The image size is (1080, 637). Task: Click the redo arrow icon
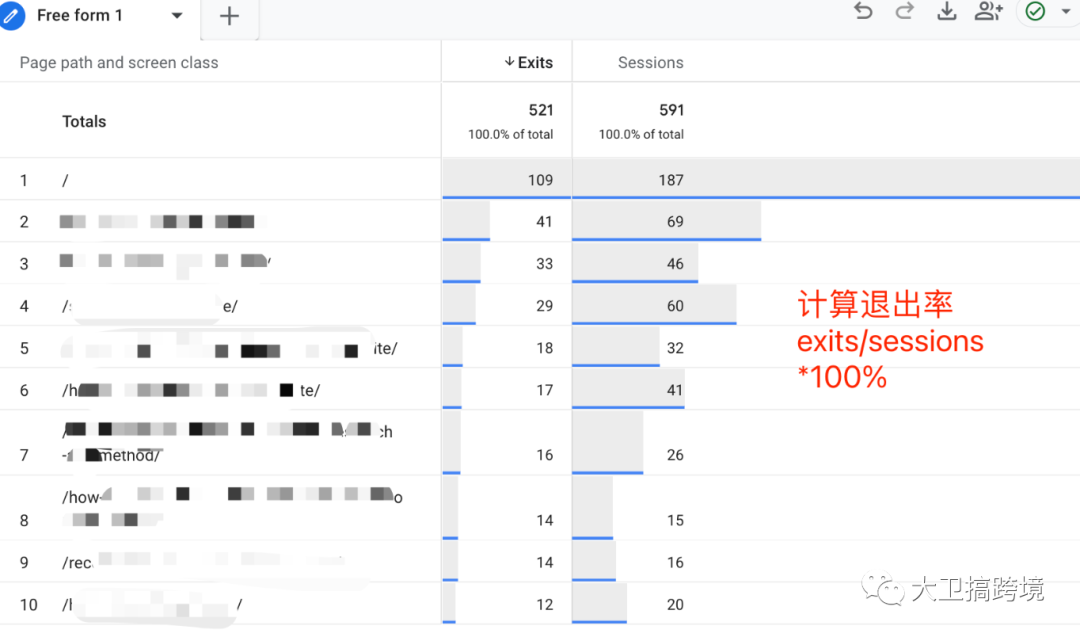coord(904,11)
